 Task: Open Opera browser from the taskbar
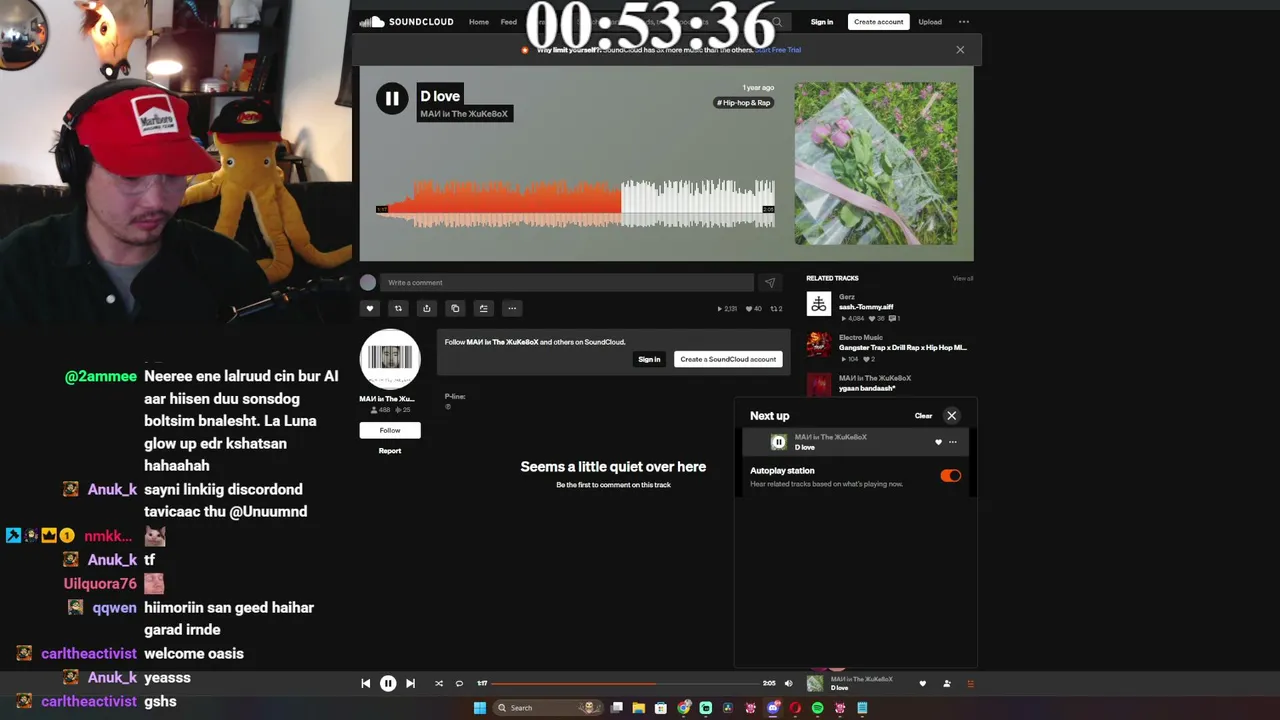(x=795, y=708)
